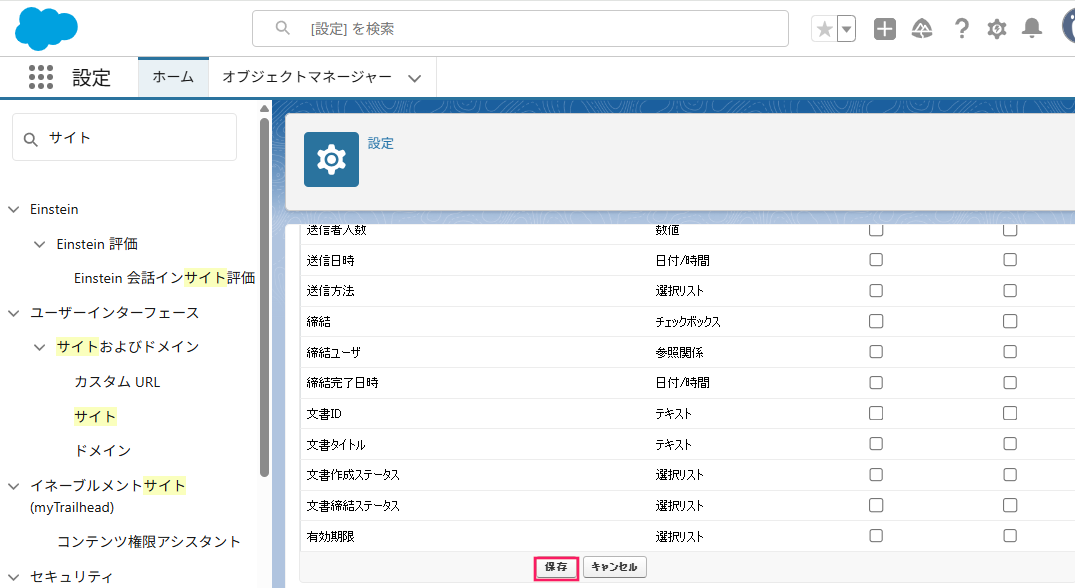Collapse the Einstein tree section
1075x588 pixels.
pyautogui.click(x=14, y=209)
